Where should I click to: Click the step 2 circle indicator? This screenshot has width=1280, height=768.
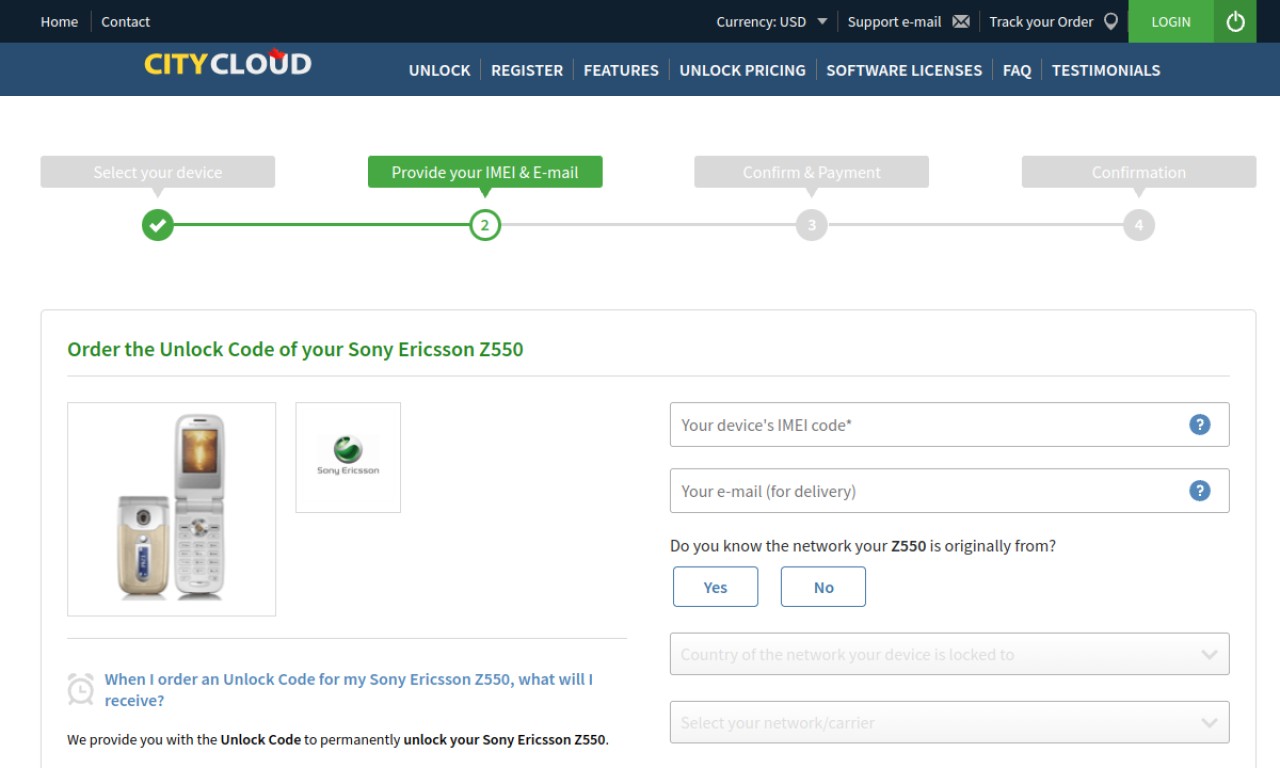tap(485, 225)
